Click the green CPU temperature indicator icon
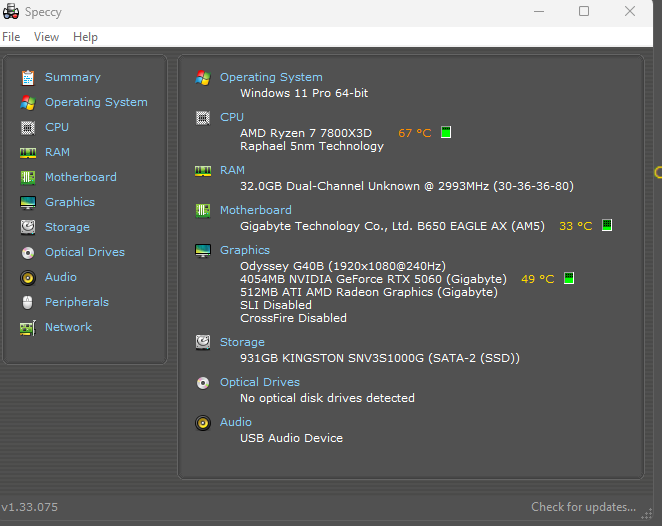The width and height of the screenshot is (662, 526). pyautogui.click(x=446, y=133)
